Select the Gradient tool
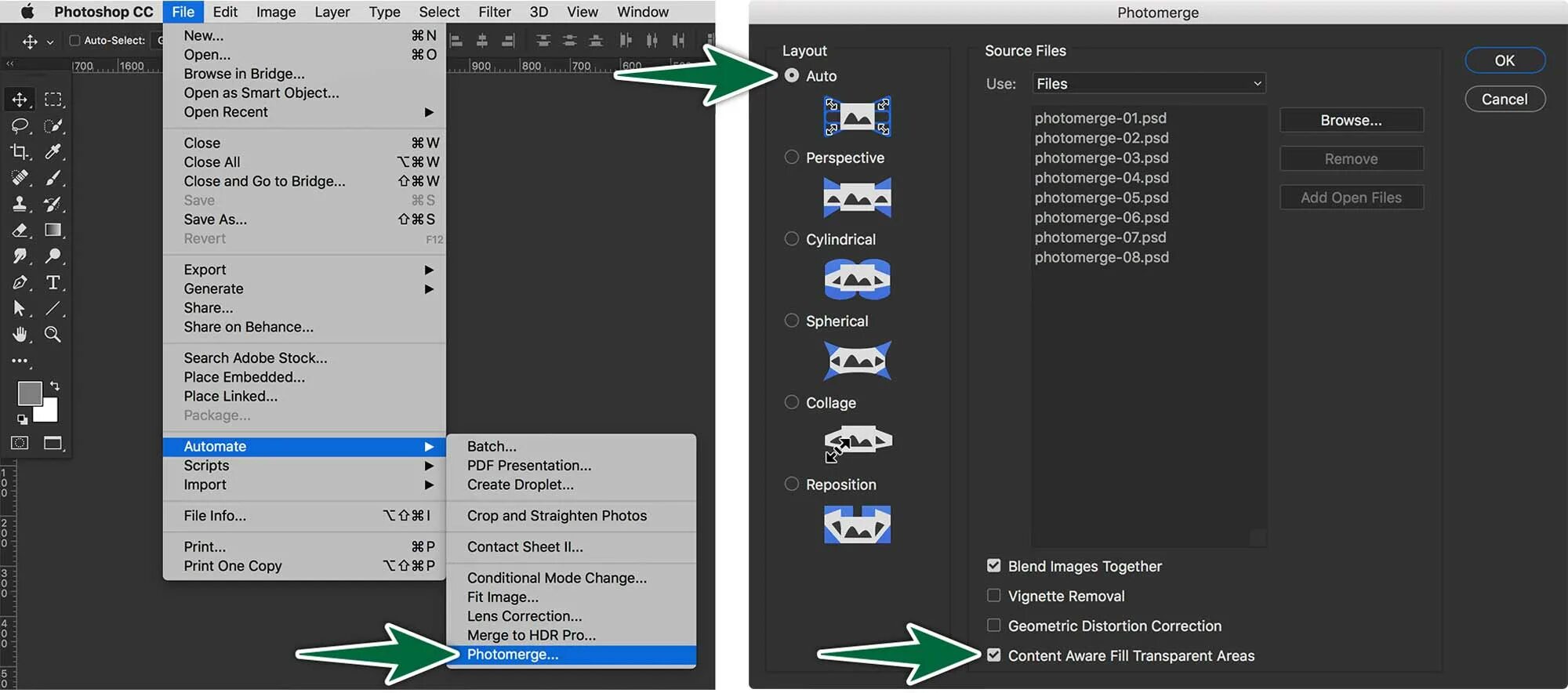The width and height of the screenshot is (1568, 693). [53, 230]
